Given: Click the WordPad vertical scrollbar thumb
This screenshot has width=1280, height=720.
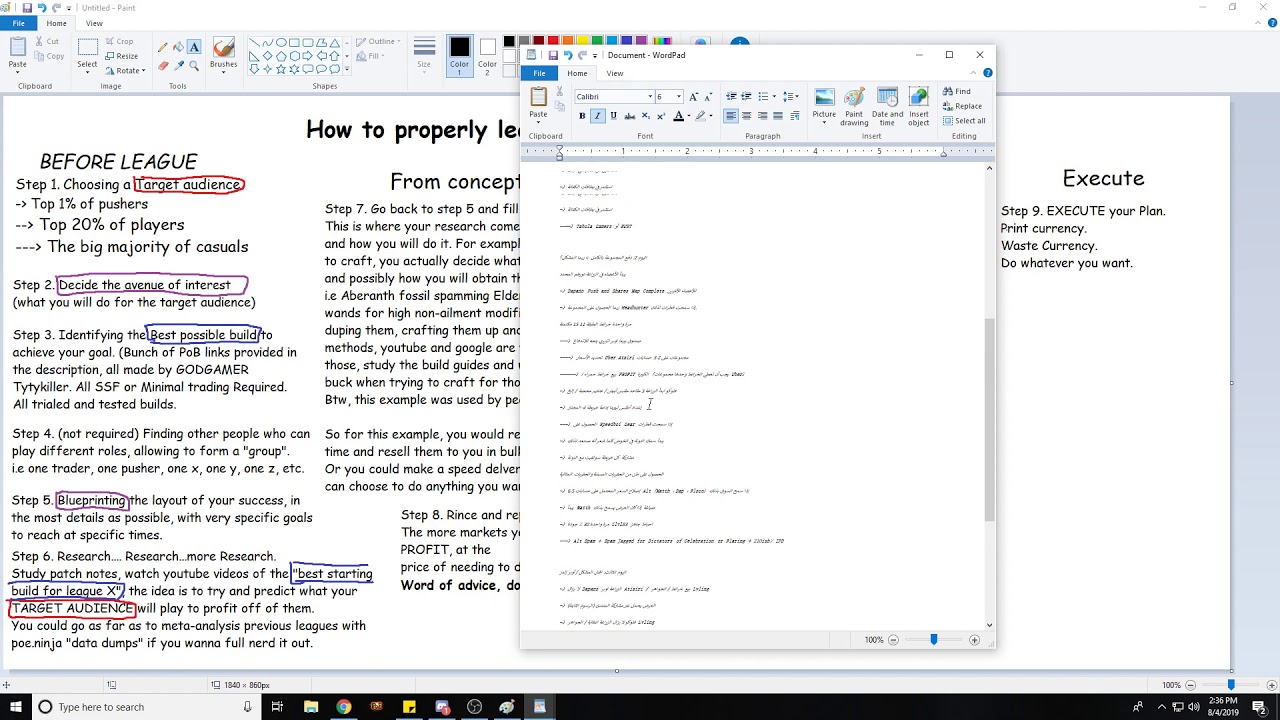Looking at the screenshot, I should (x=990, y=420).
